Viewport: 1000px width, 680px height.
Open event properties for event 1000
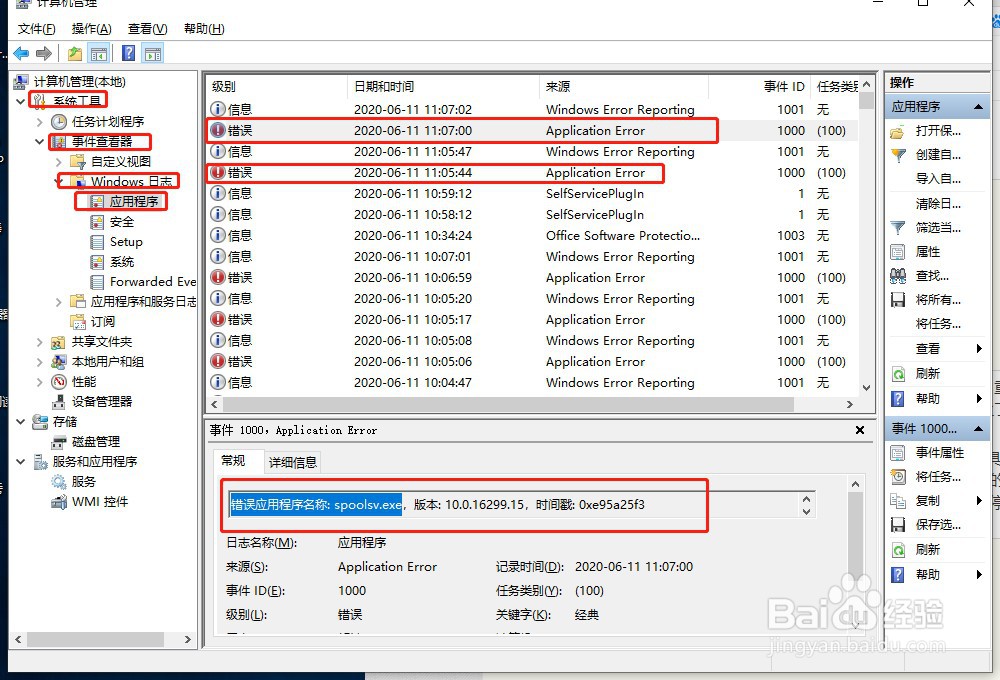point(938,453)
